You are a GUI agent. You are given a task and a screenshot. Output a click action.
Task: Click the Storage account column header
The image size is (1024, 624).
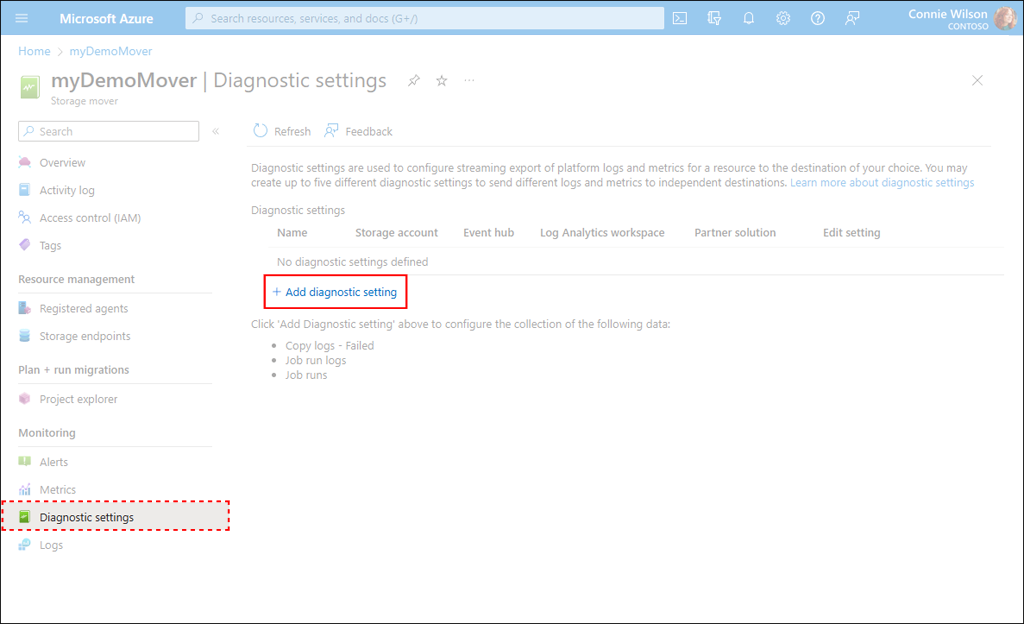tap(396, 232)
